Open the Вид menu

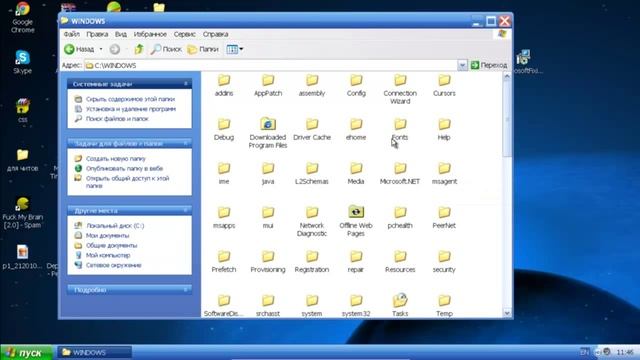point(121,34)
